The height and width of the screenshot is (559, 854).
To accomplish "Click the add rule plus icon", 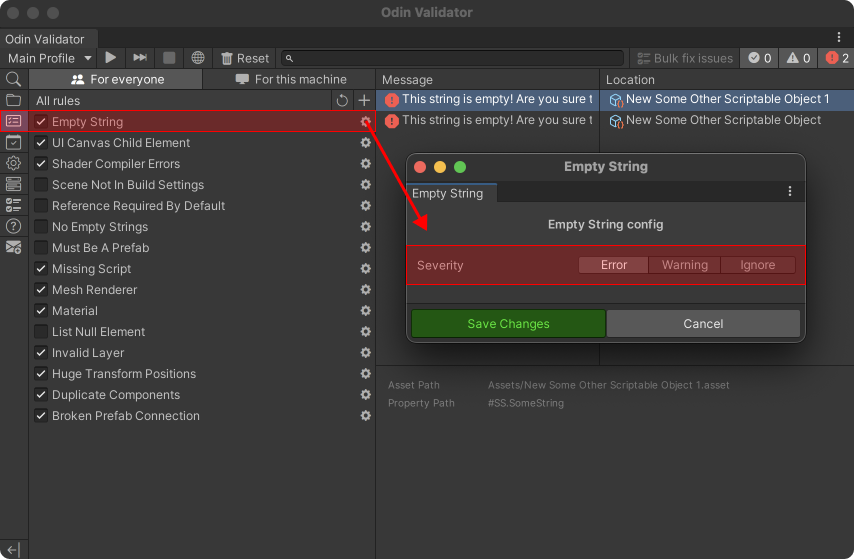I will [x=364, y=100].
